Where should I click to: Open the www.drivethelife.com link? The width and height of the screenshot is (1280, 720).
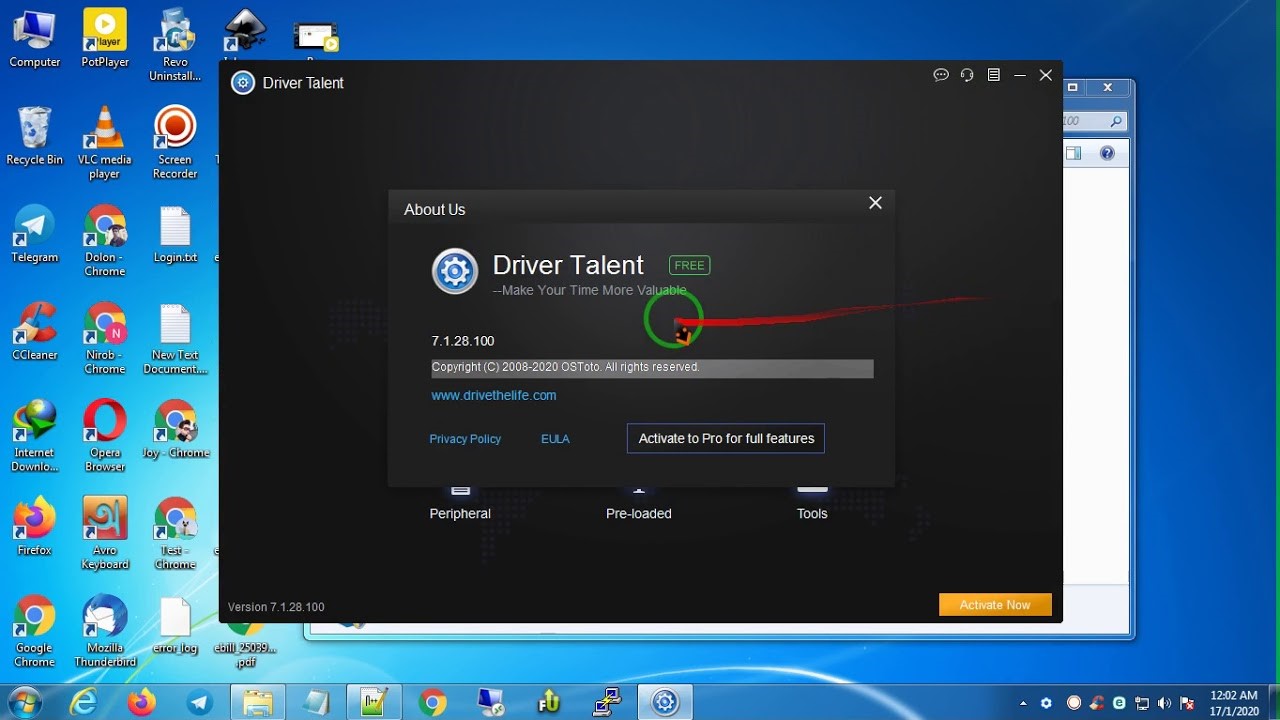(493, 395)
